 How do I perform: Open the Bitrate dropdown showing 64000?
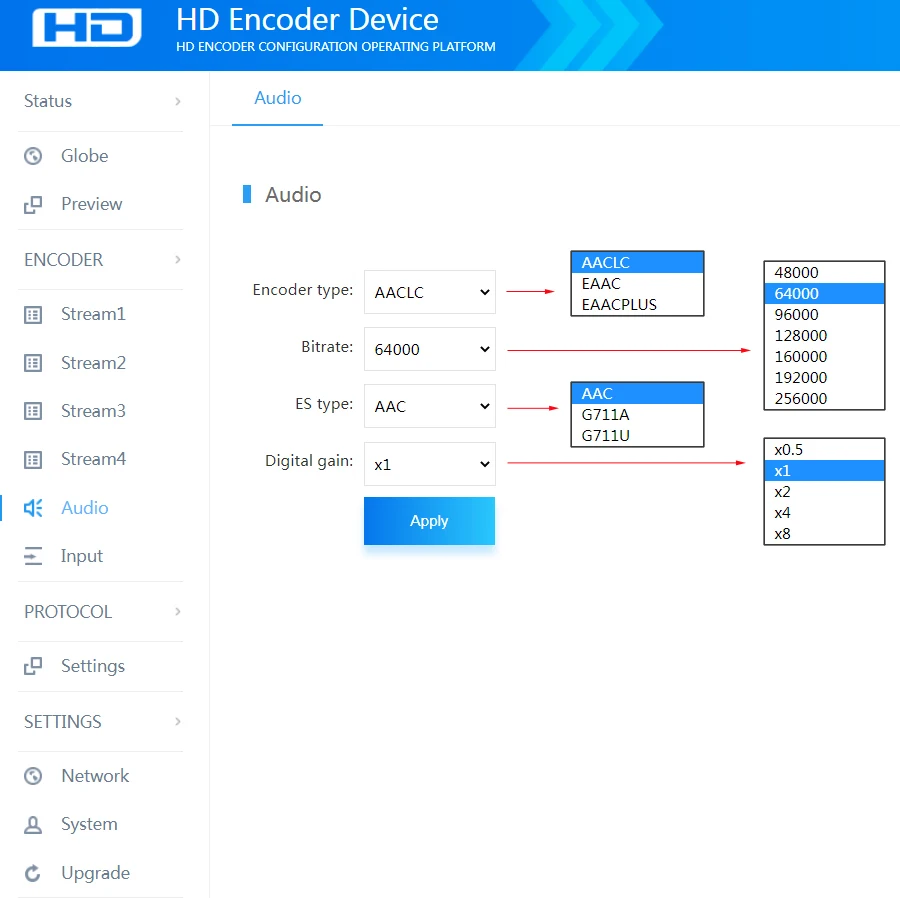(430, 349)
